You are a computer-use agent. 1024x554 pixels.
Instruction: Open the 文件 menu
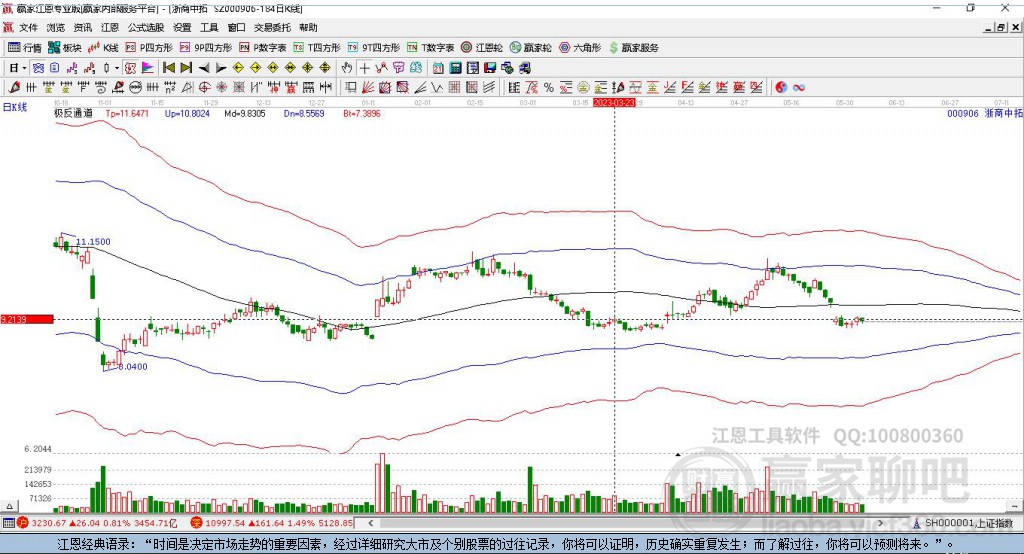click(28, 27)
